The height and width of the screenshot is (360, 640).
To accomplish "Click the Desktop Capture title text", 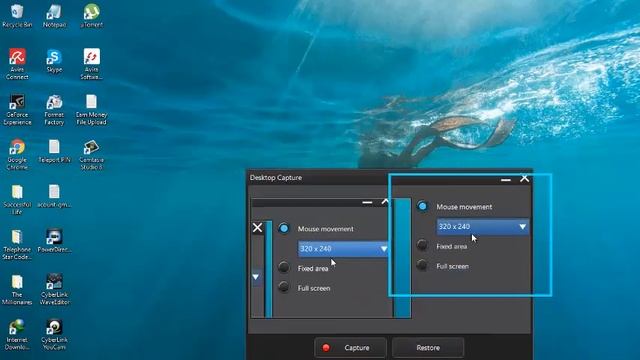I will tap(276, 178).
